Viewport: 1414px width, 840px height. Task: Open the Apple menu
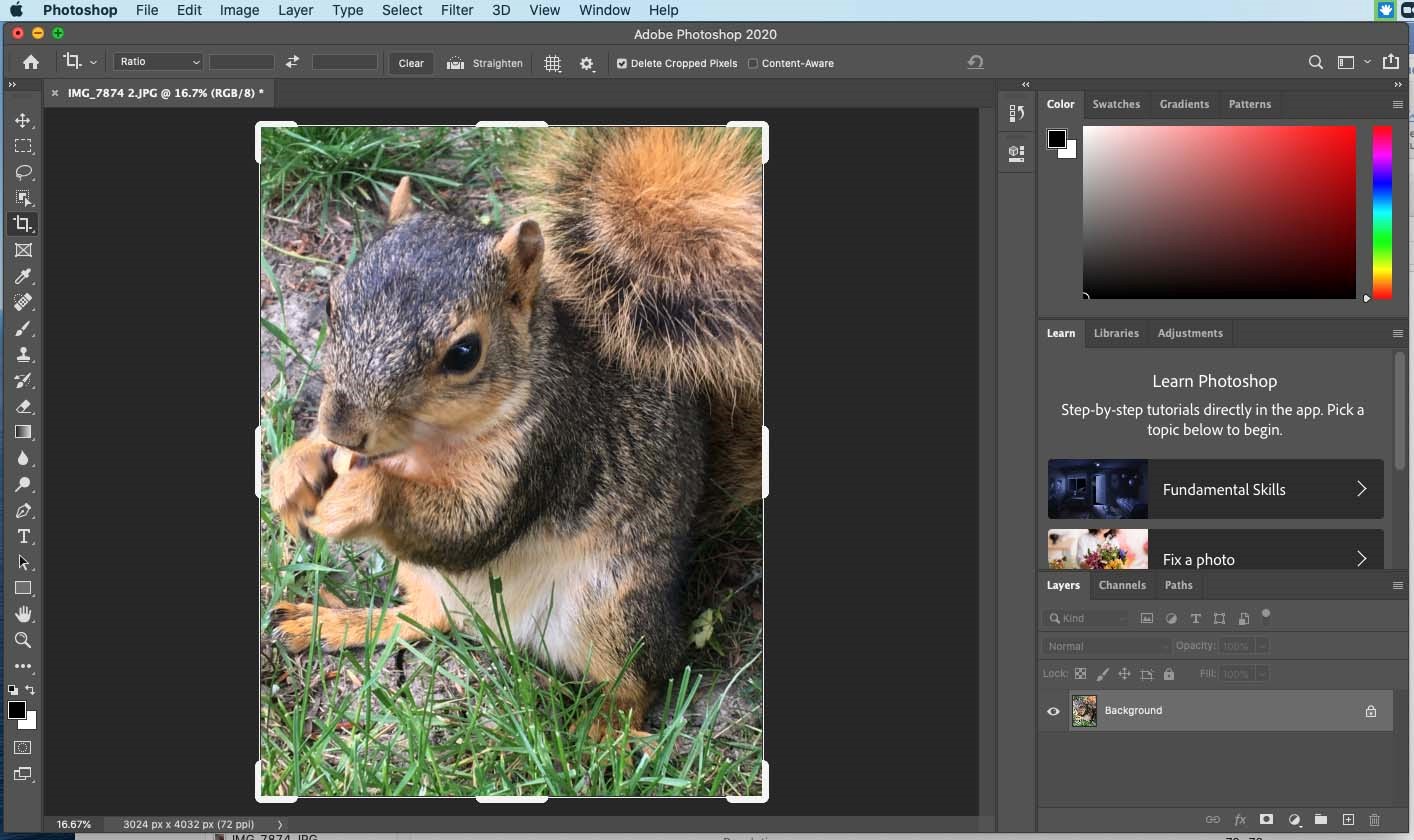point(16,10)
